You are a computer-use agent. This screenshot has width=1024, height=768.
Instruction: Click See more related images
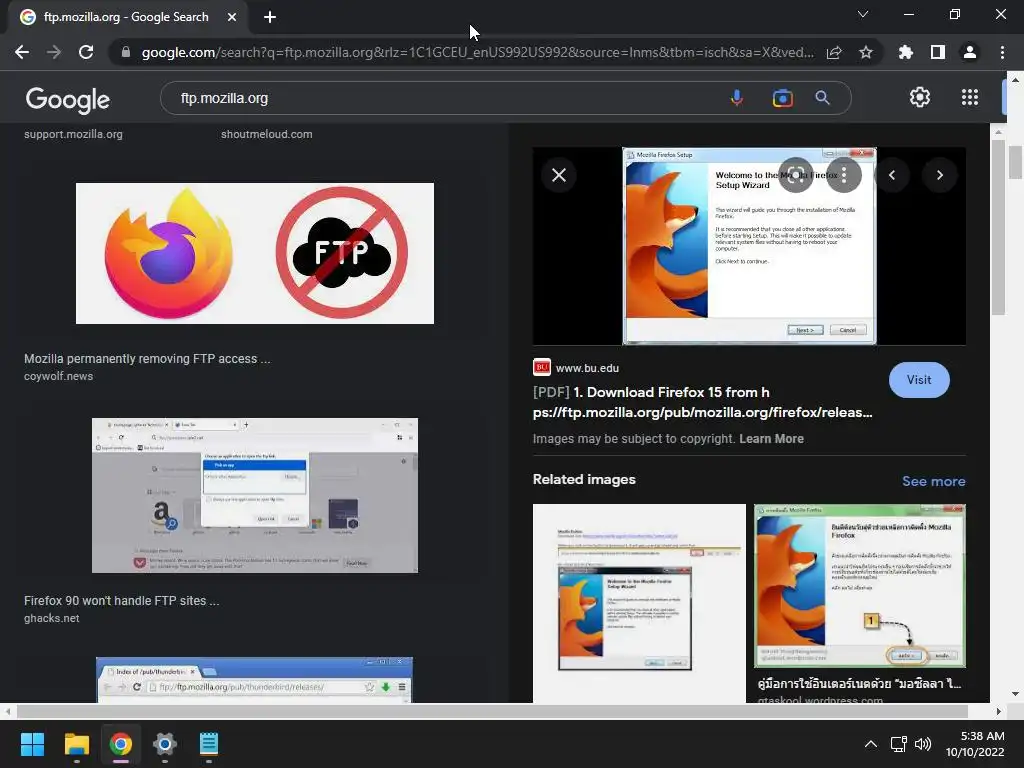(933, 481)
